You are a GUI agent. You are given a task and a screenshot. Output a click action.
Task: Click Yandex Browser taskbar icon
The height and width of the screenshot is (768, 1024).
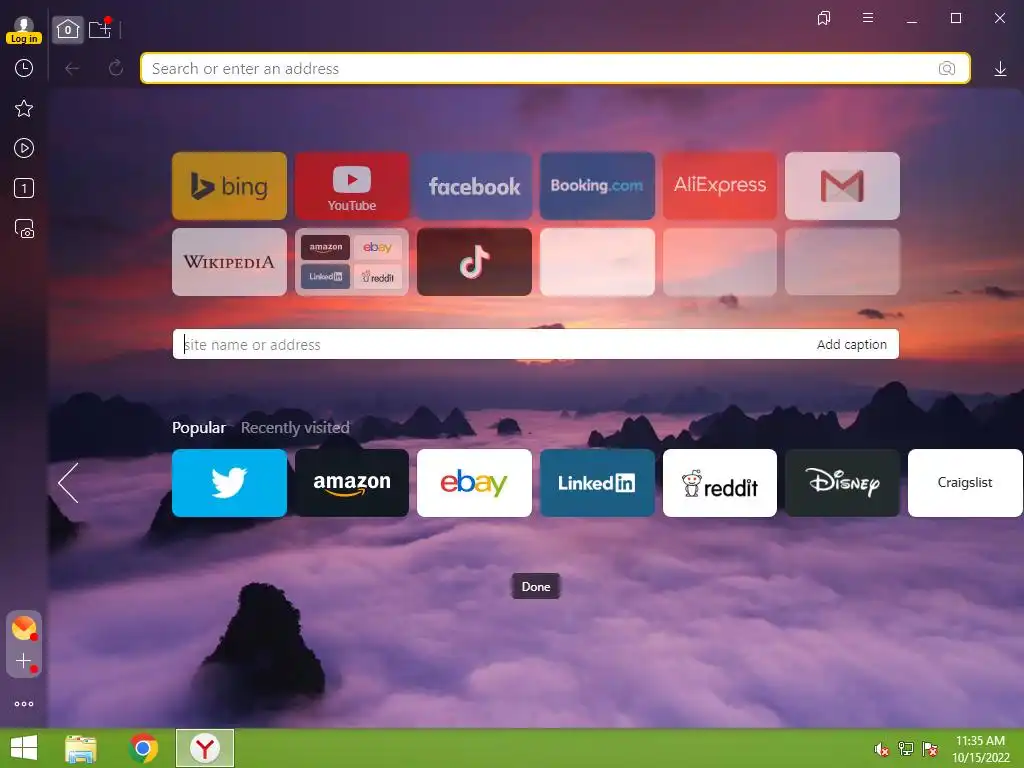[205, 748]
